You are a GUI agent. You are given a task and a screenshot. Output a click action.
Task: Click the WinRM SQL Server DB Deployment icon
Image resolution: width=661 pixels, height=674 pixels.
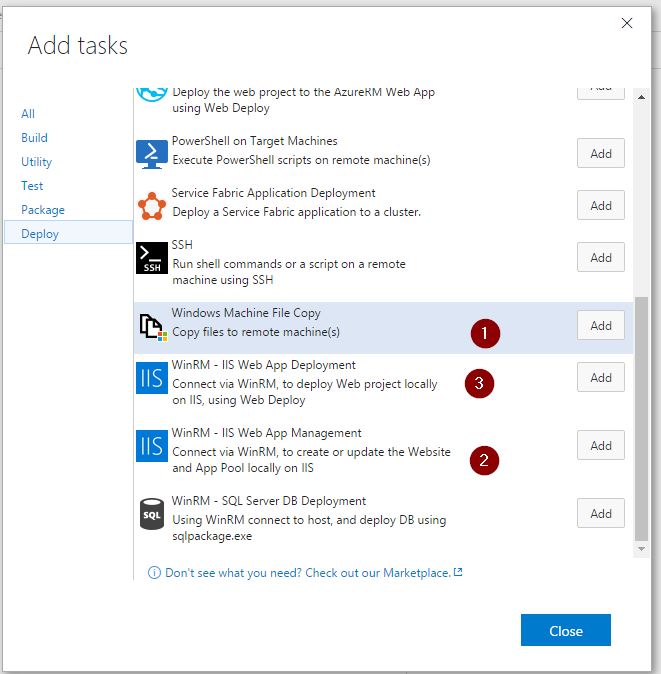151,514
